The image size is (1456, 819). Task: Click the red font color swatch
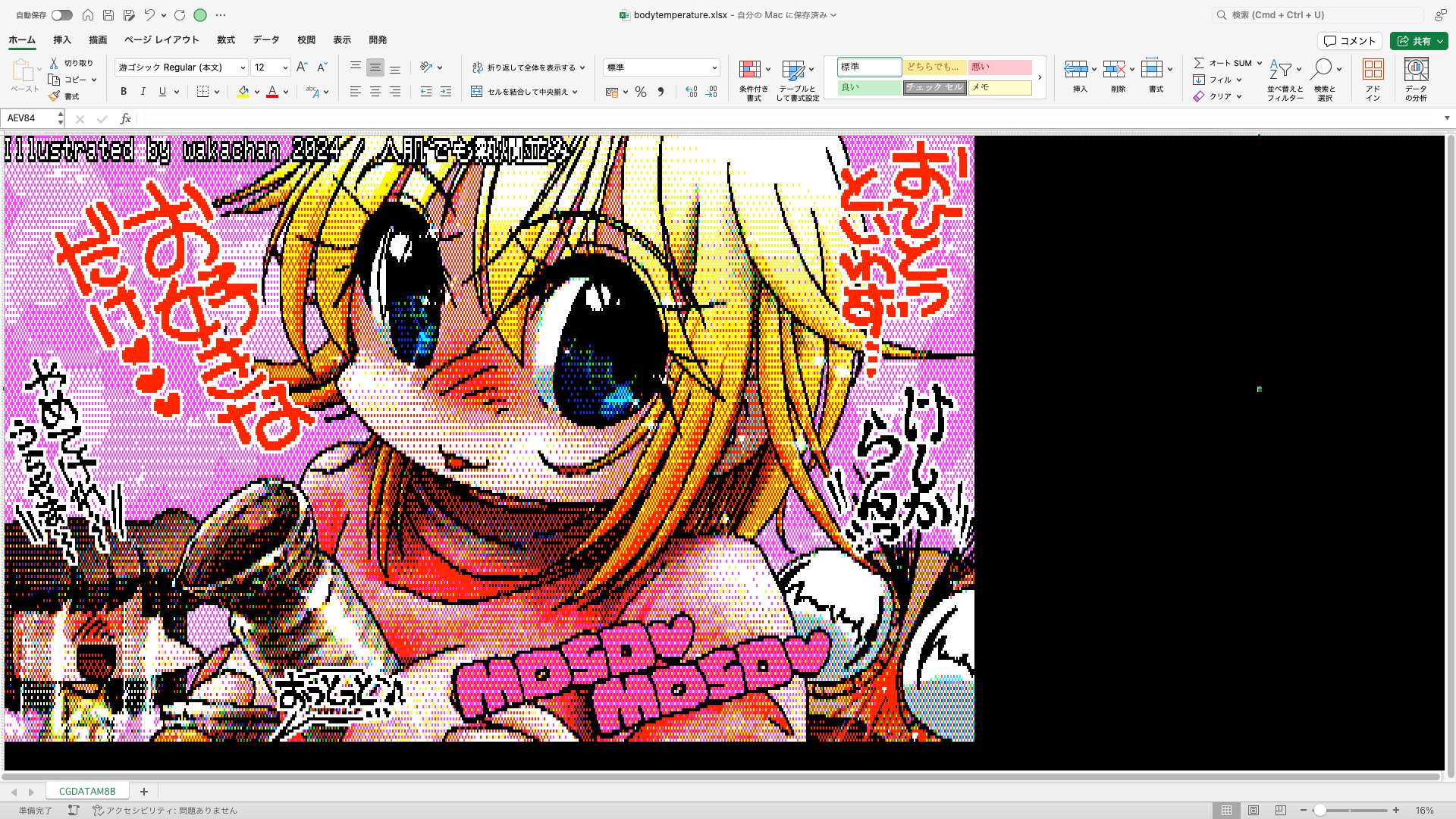272,92
